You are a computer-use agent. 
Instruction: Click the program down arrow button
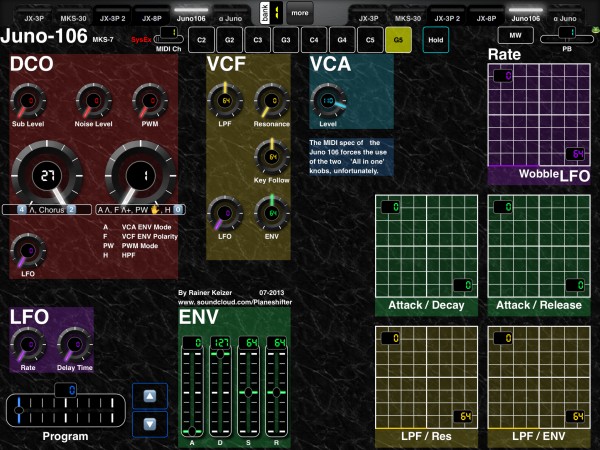tap(150, 424)
